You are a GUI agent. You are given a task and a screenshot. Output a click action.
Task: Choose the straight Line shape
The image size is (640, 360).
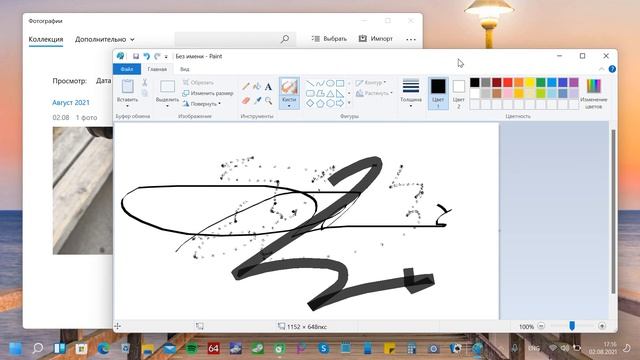[310, 83]
